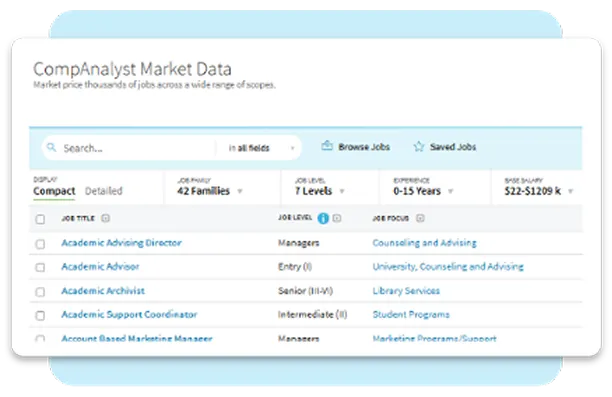Check the Academic Advising Director row checkbox
This screenshot has height=397, width=612.
40,244
